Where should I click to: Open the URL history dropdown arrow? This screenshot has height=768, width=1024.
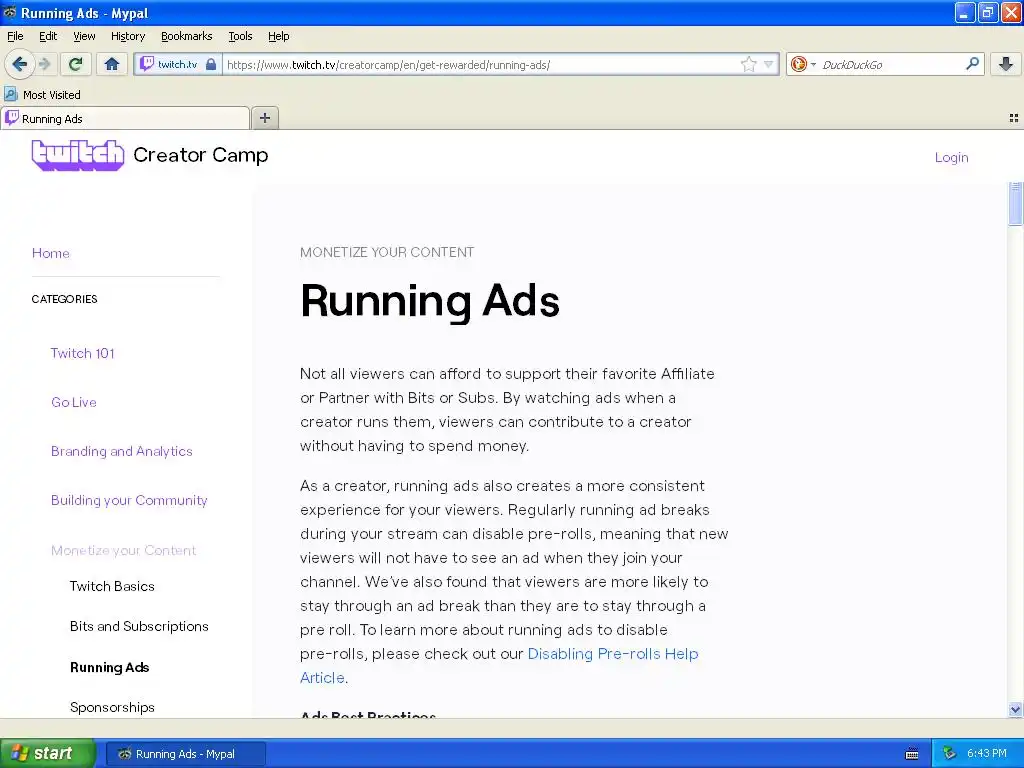coord(769,64)
